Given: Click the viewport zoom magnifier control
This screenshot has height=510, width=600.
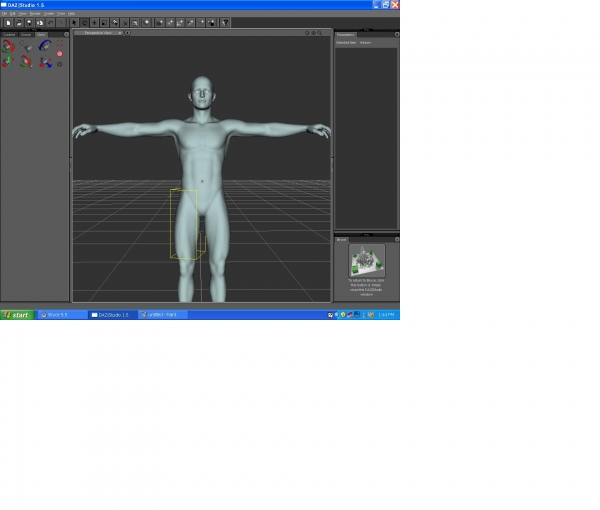Looking at the screenshot, I should [x=320, y=33].
